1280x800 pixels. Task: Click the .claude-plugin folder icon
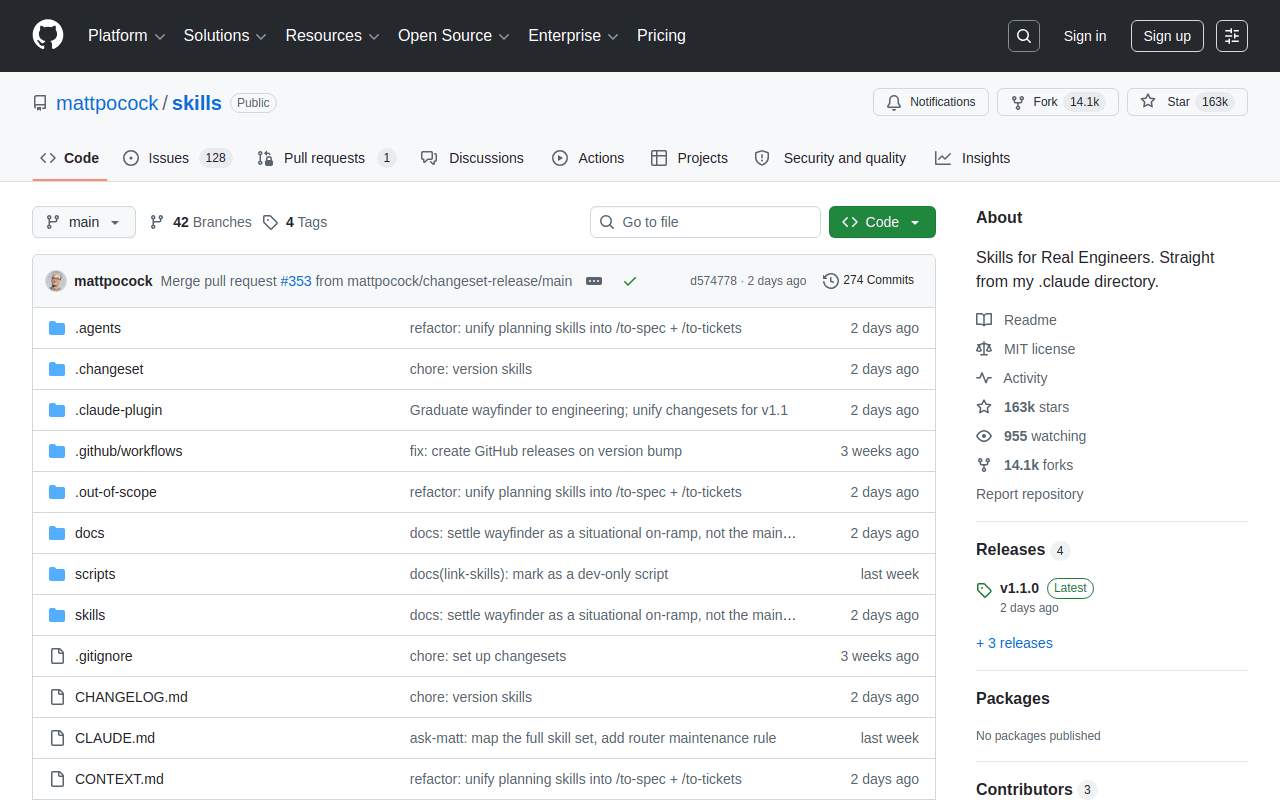click(x=57, y=410)
